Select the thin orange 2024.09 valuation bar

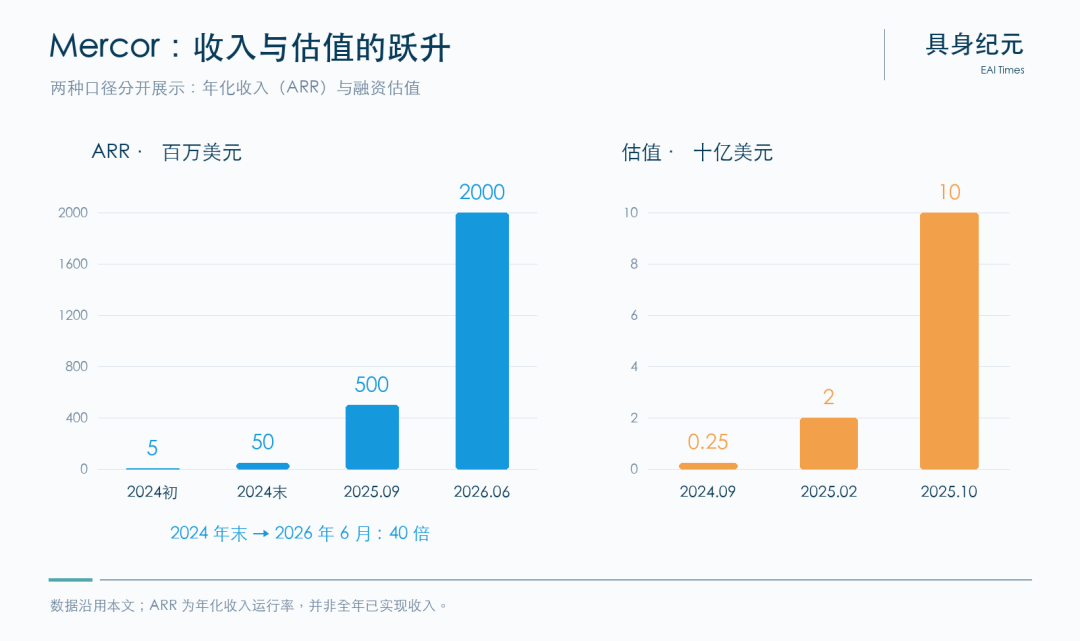[x=708, y=466]
